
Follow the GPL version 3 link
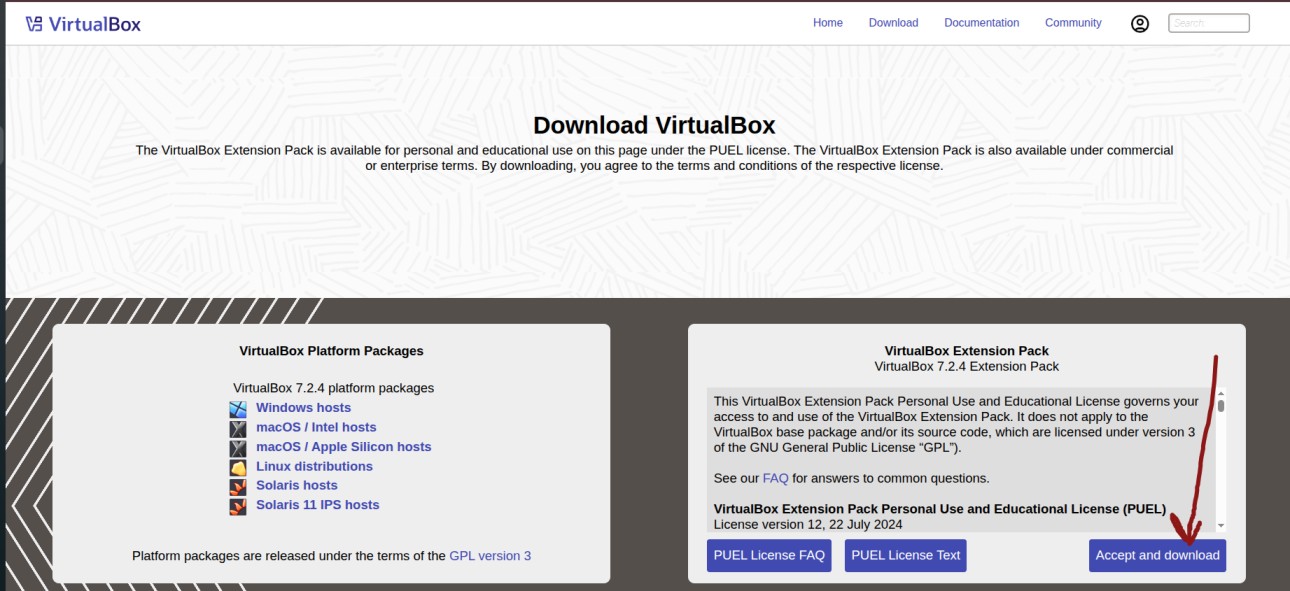[x=490, y=556]
